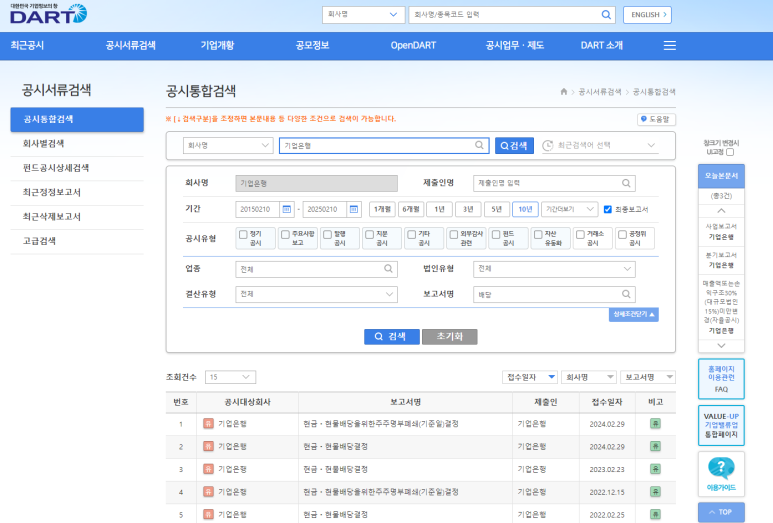Image resolution: width=773 pixels, height=523 pixels.
Task: Check the 정기공시 checkbox
Action: click(x=243, y=235)
